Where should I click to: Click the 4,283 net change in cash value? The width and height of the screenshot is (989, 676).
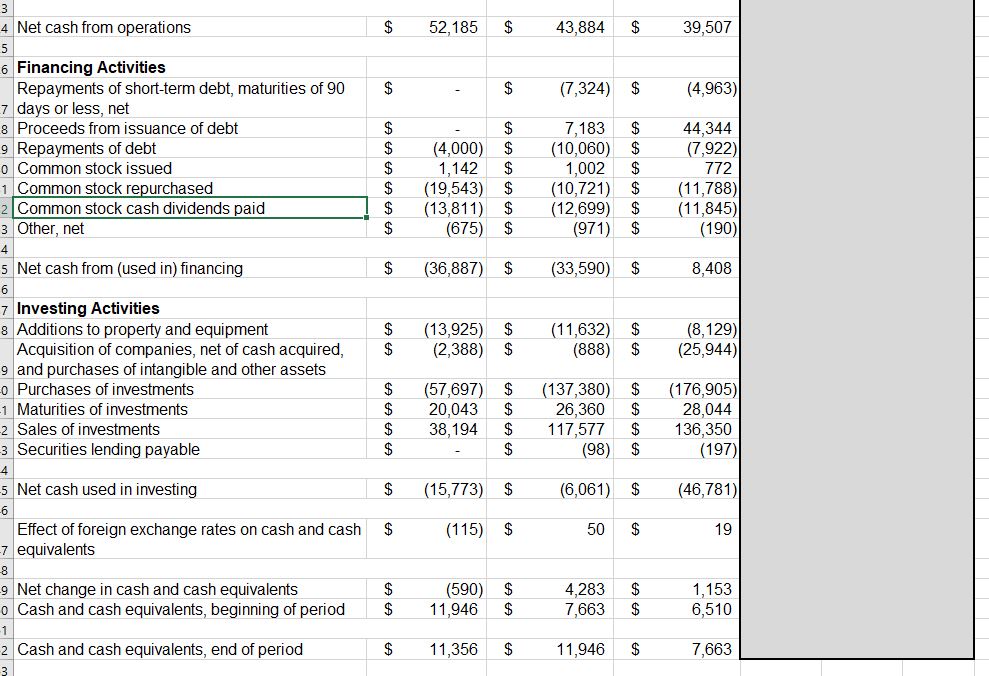585,589
